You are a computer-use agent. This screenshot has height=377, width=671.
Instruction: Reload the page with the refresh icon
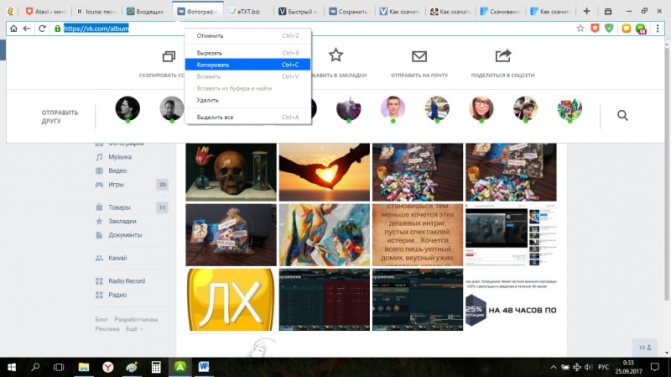tap(42, 29)
